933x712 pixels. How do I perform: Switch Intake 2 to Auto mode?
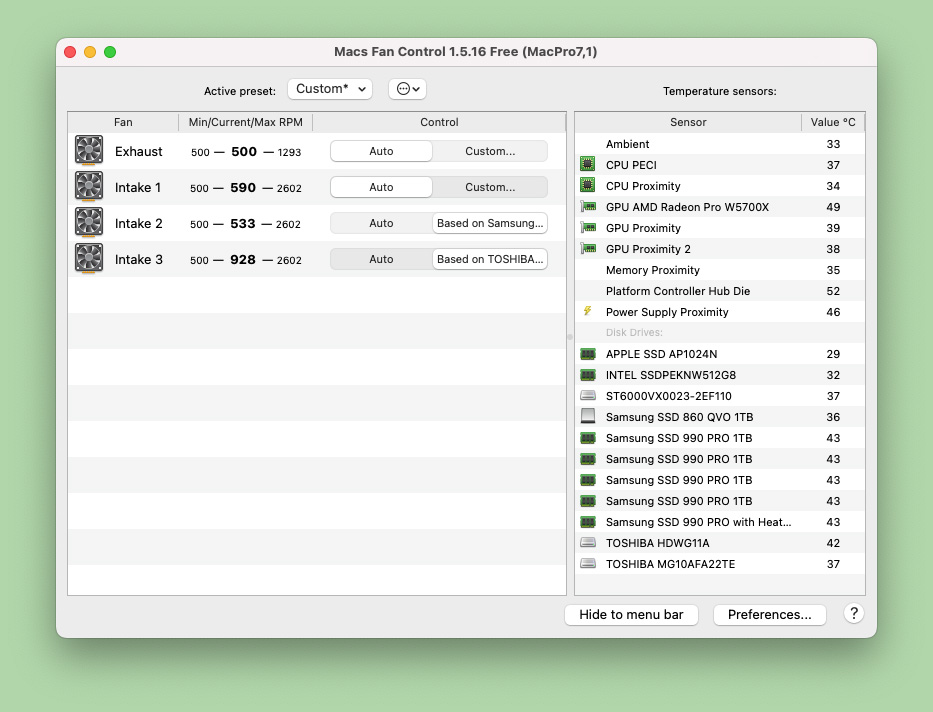coord(381,223)
